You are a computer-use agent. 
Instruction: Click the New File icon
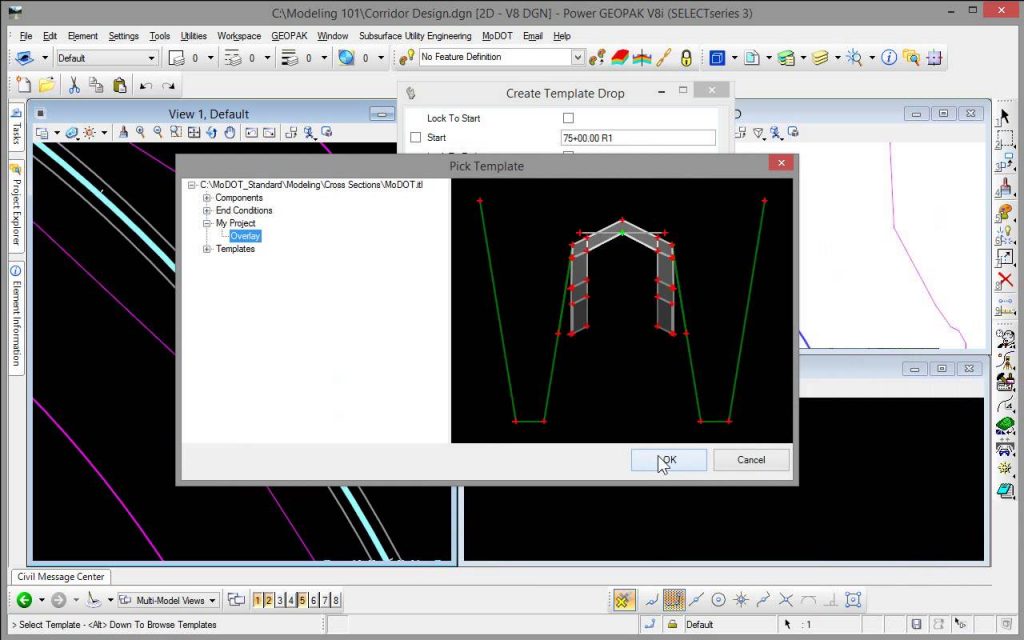click(24, 85)
